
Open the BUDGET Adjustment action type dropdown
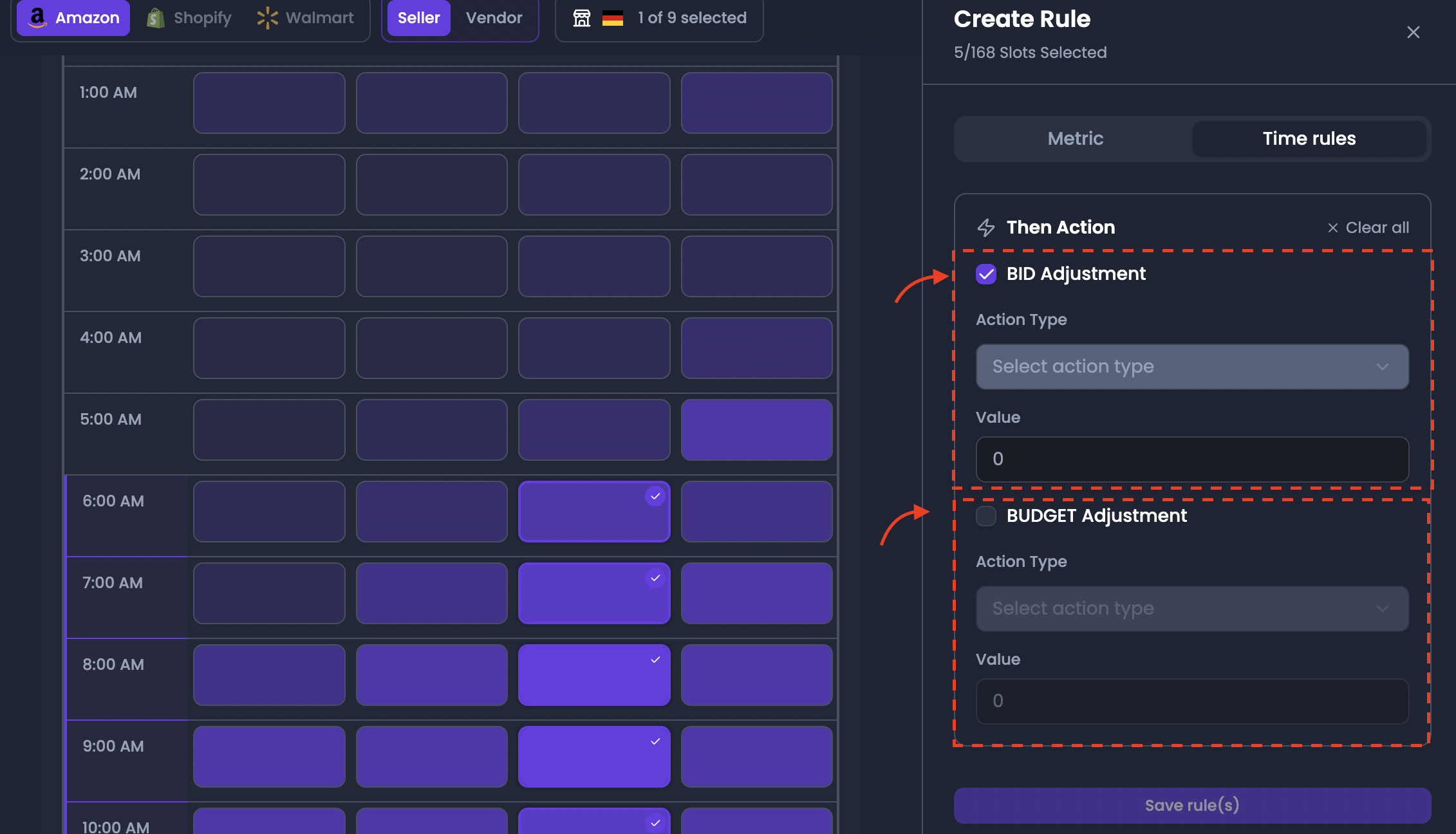tap(1192, 609)
